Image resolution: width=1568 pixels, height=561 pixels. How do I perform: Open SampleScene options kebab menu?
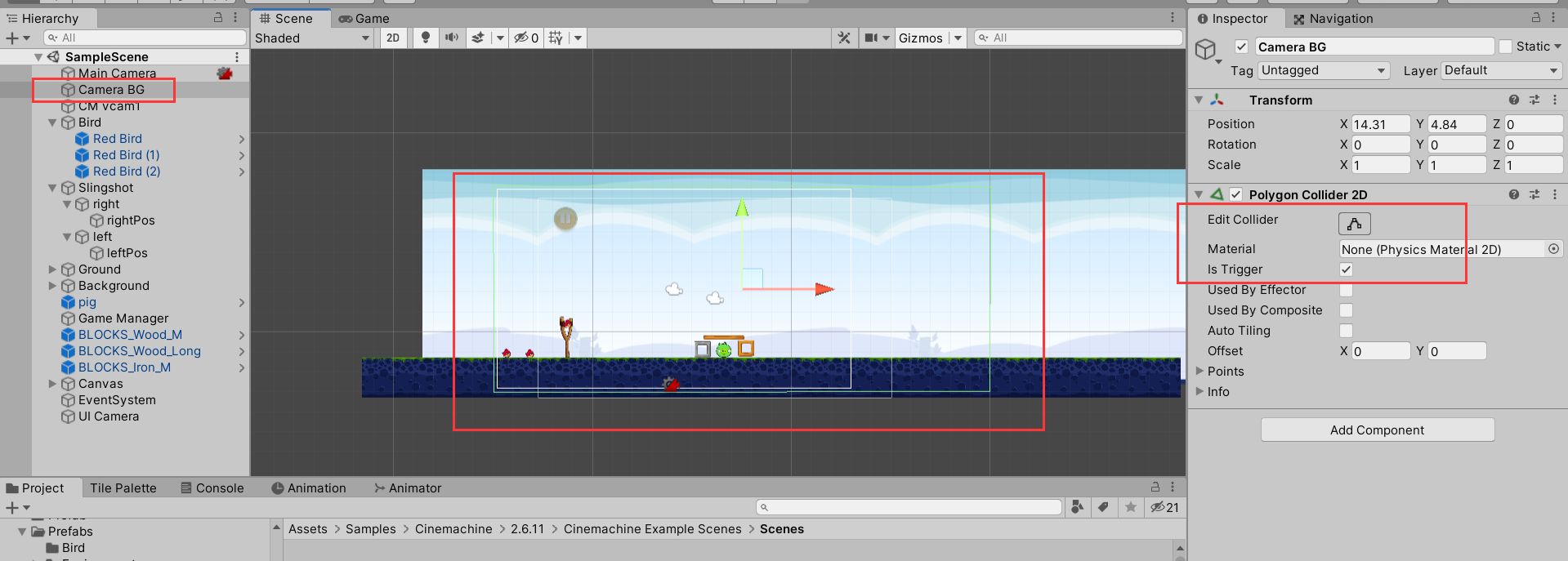[x=237, y=56]
